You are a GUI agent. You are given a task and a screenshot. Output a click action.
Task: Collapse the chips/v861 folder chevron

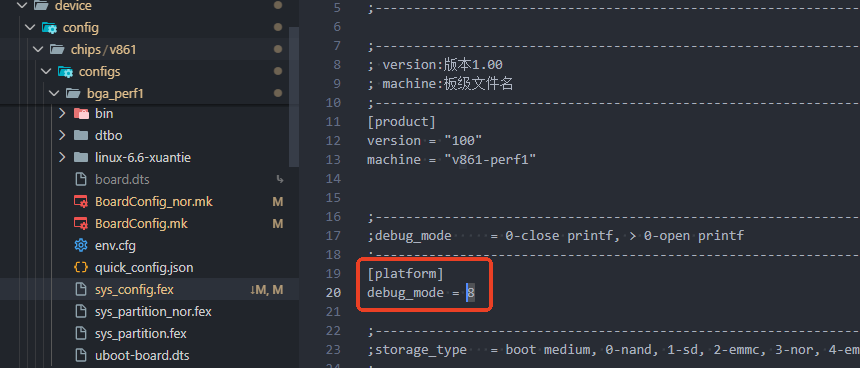(38, 50)
